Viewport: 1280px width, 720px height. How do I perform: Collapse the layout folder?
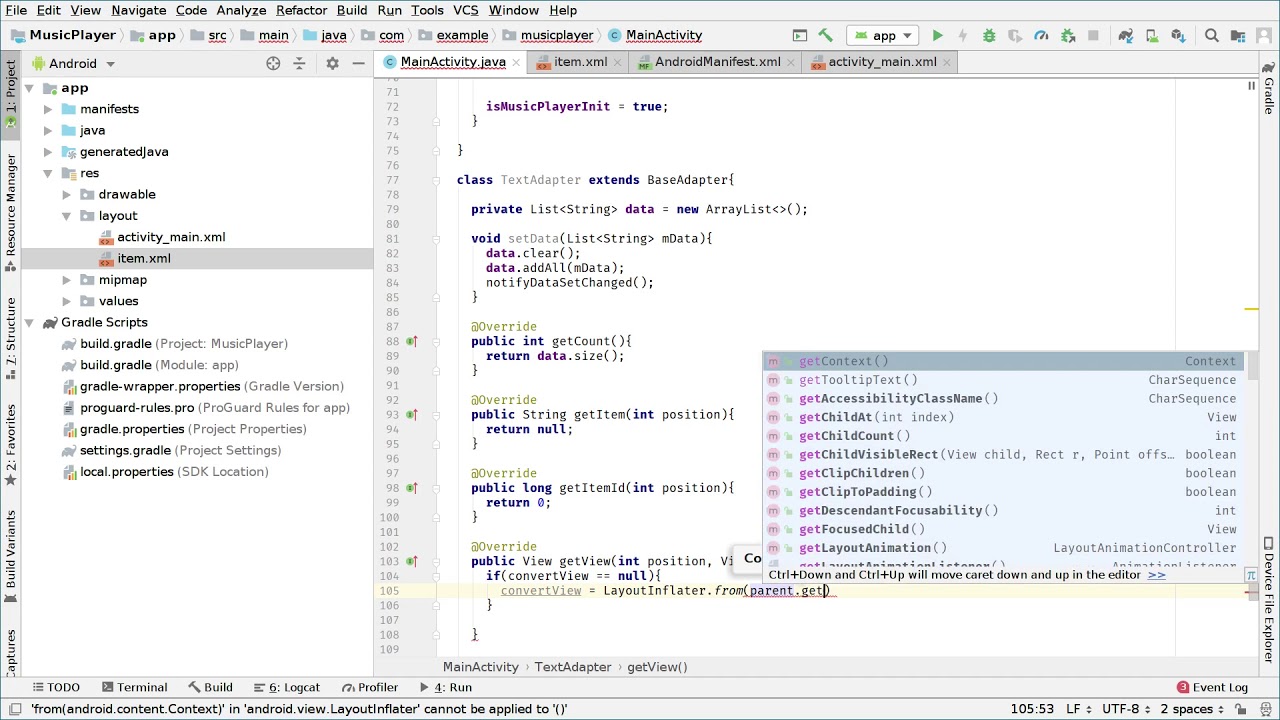coord(66,216)
